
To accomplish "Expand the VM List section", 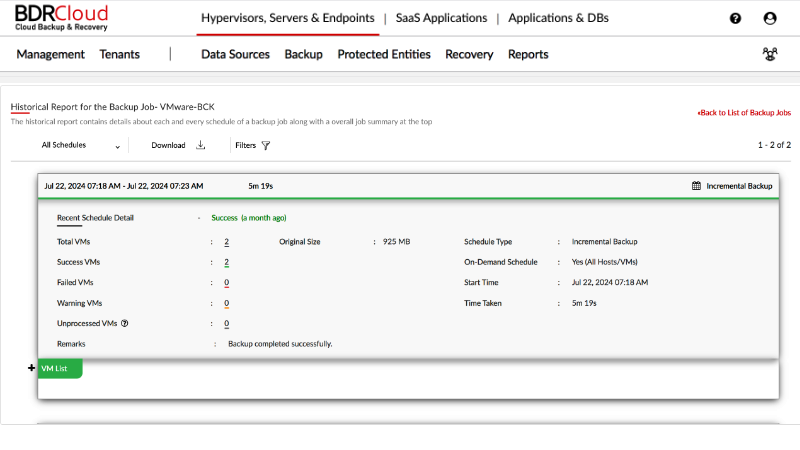I will 60,368.
